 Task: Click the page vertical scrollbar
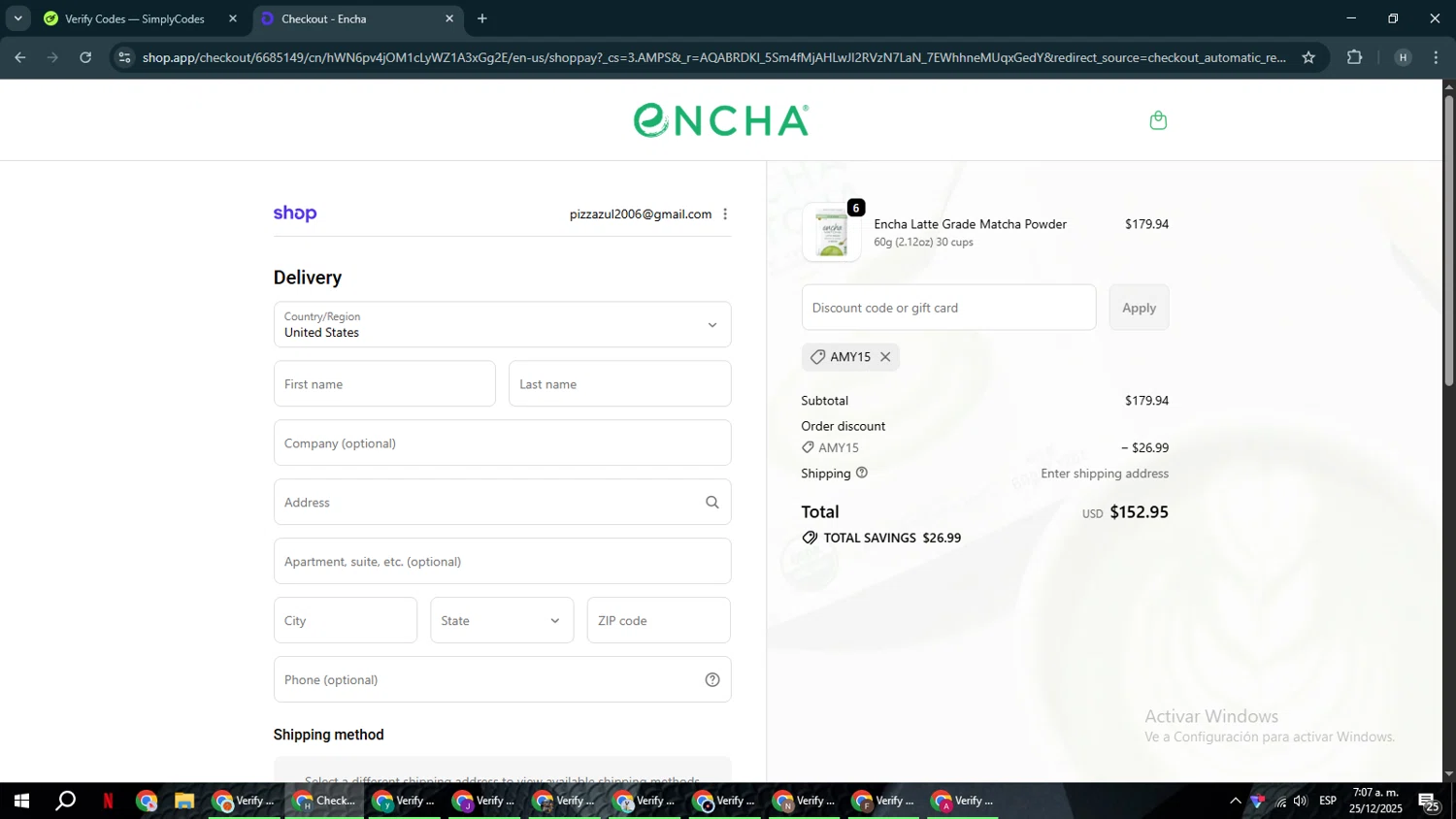point(1448,241)
